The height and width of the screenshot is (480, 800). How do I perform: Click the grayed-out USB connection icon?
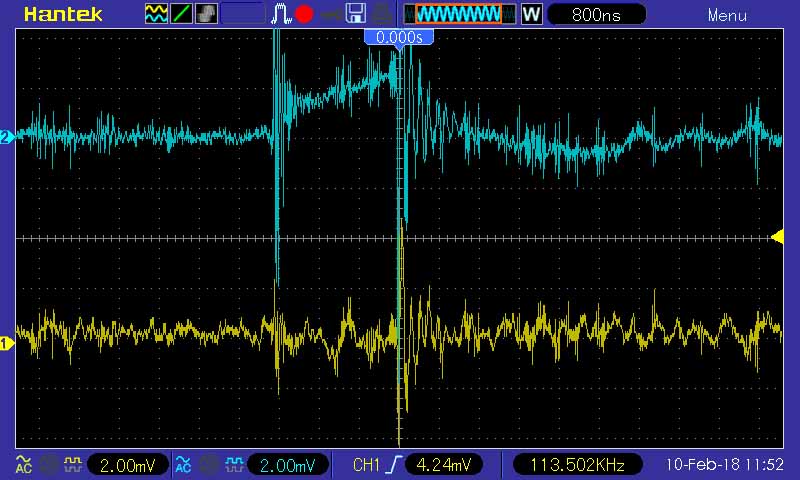331,15
